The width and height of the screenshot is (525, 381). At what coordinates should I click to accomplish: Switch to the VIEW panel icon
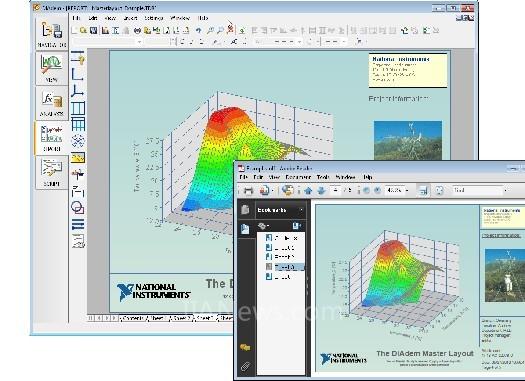point(52,69)
